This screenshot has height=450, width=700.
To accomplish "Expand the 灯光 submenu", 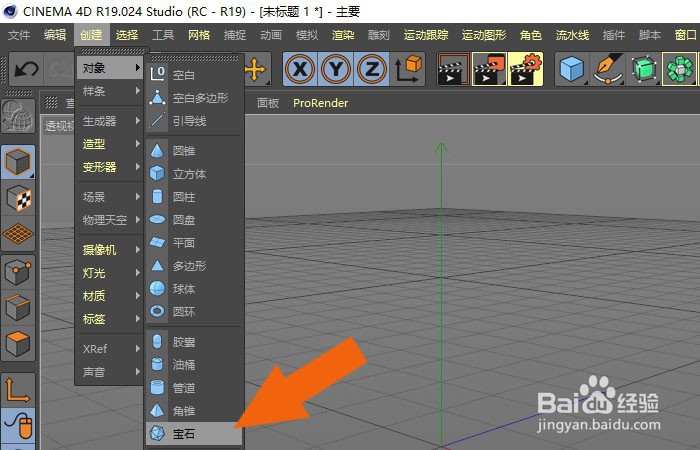I will tap(110, 273).
